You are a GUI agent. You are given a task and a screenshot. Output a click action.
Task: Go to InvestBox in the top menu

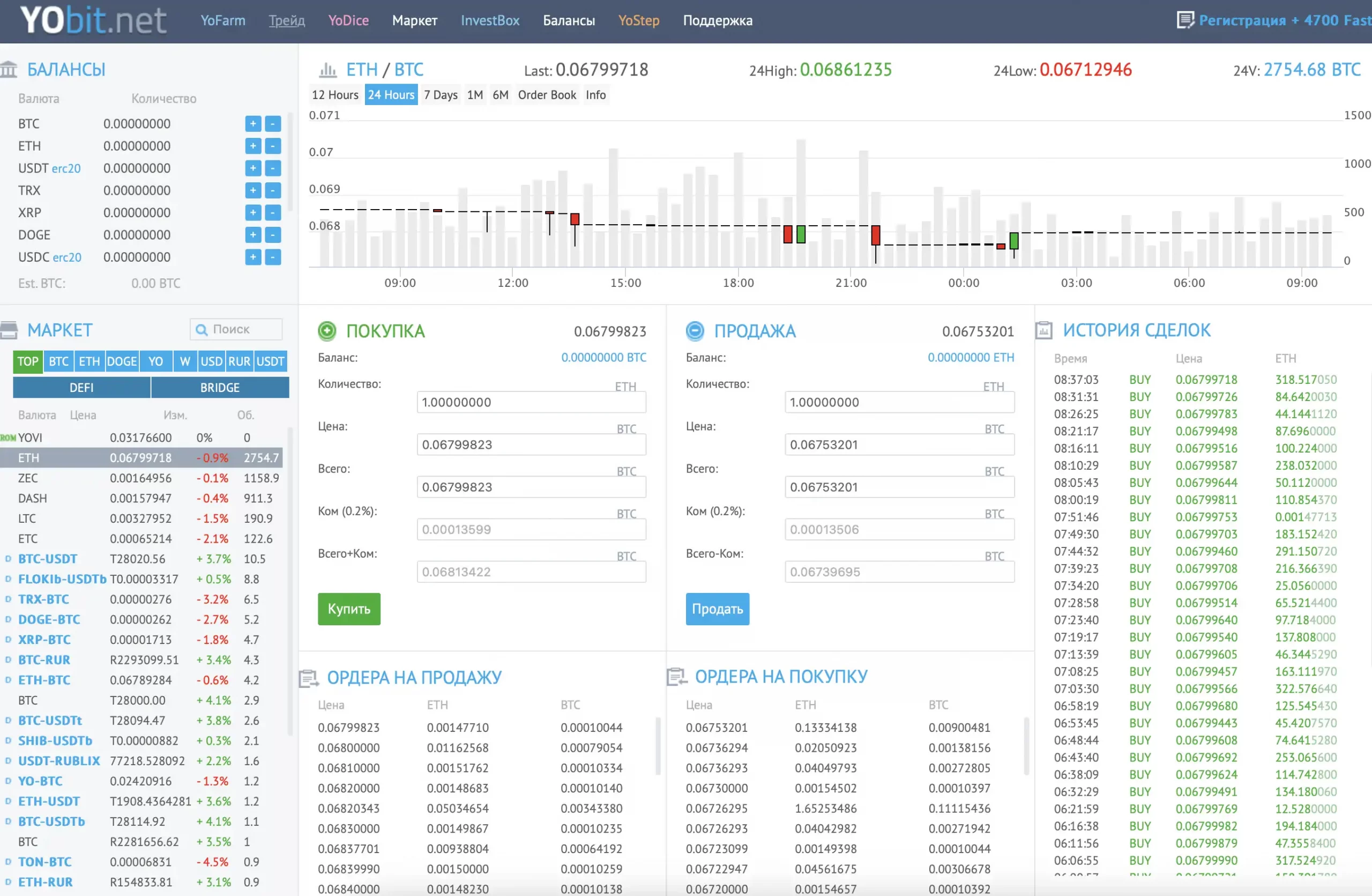tap(490, 20)
